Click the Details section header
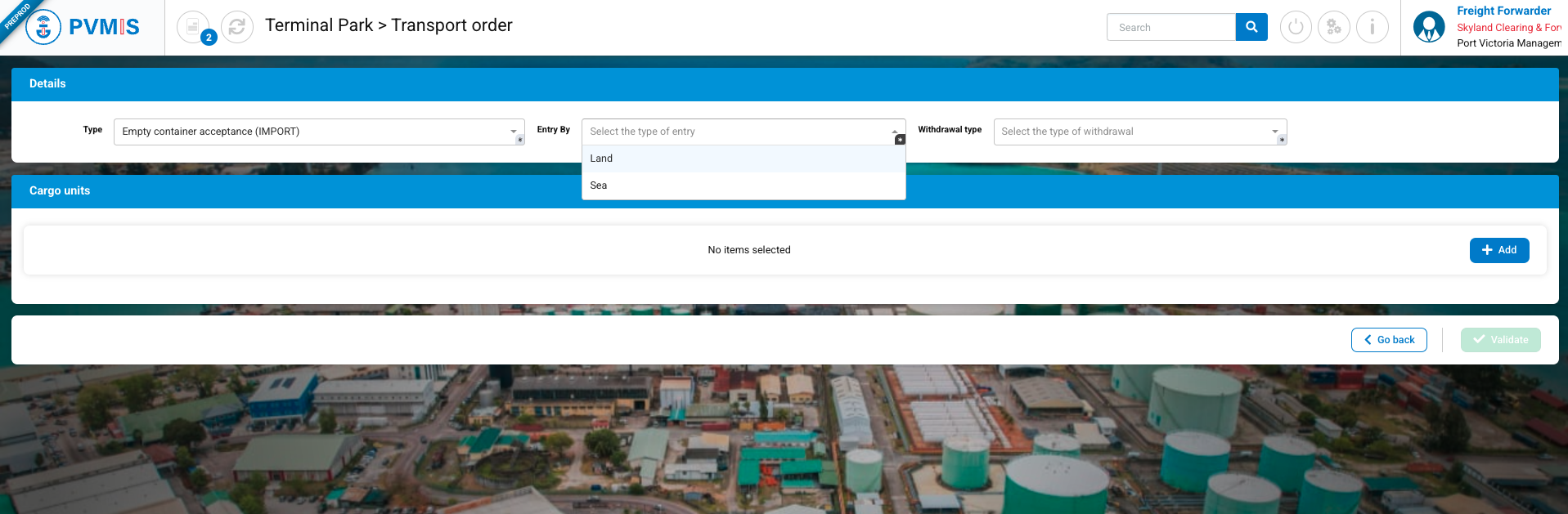The image size is (1568, 514). pos(47,83)
